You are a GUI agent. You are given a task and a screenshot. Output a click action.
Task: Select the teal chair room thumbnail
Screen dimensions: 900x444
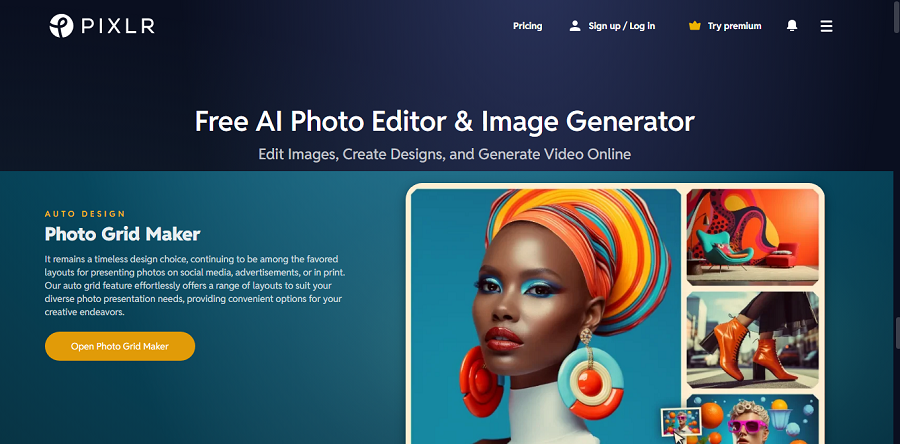coord(752,237)
